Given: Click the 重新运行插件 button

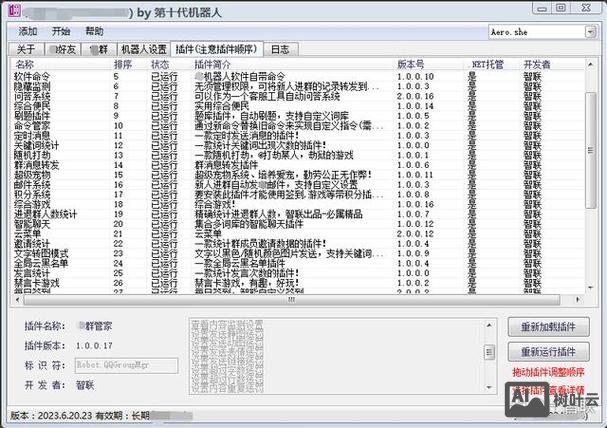Looking at the screenshot, I should click(549, 352).
